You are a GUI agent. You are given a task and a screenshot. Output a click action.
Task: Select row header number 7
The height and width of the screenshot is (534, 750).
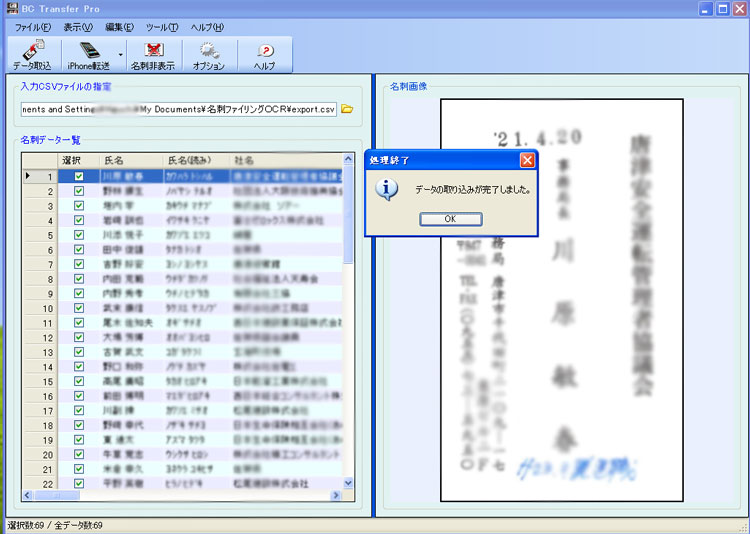click(40, 265)
